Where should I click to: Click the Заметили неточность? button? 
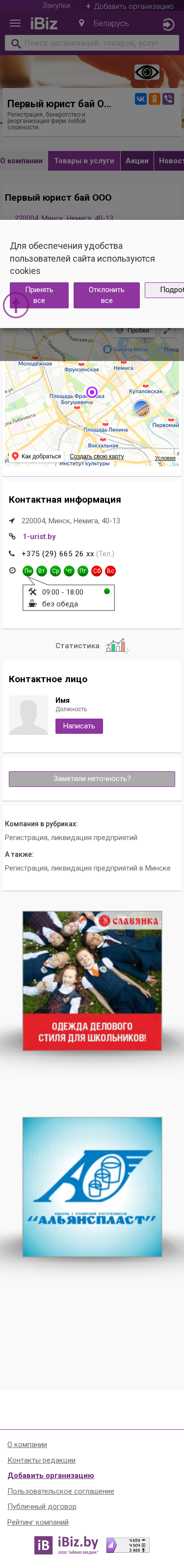point(92,779)
